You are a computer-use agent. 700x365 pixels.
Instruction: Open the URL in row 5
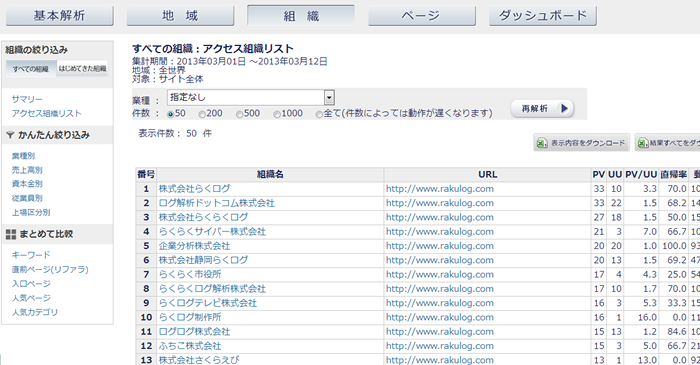(440, 246)
